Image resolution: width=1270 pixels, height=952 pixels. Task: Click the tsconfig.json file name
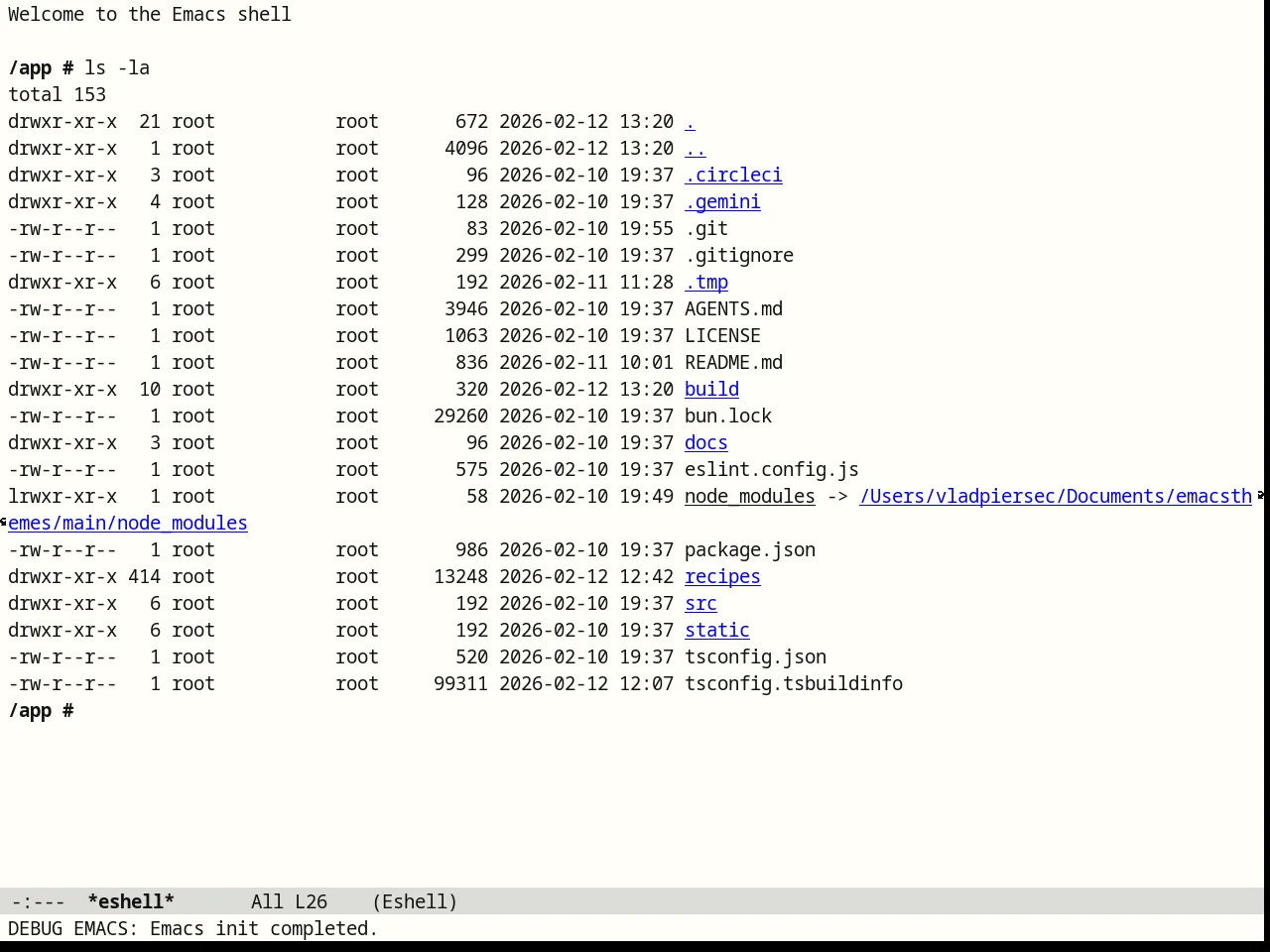point(755,657)
